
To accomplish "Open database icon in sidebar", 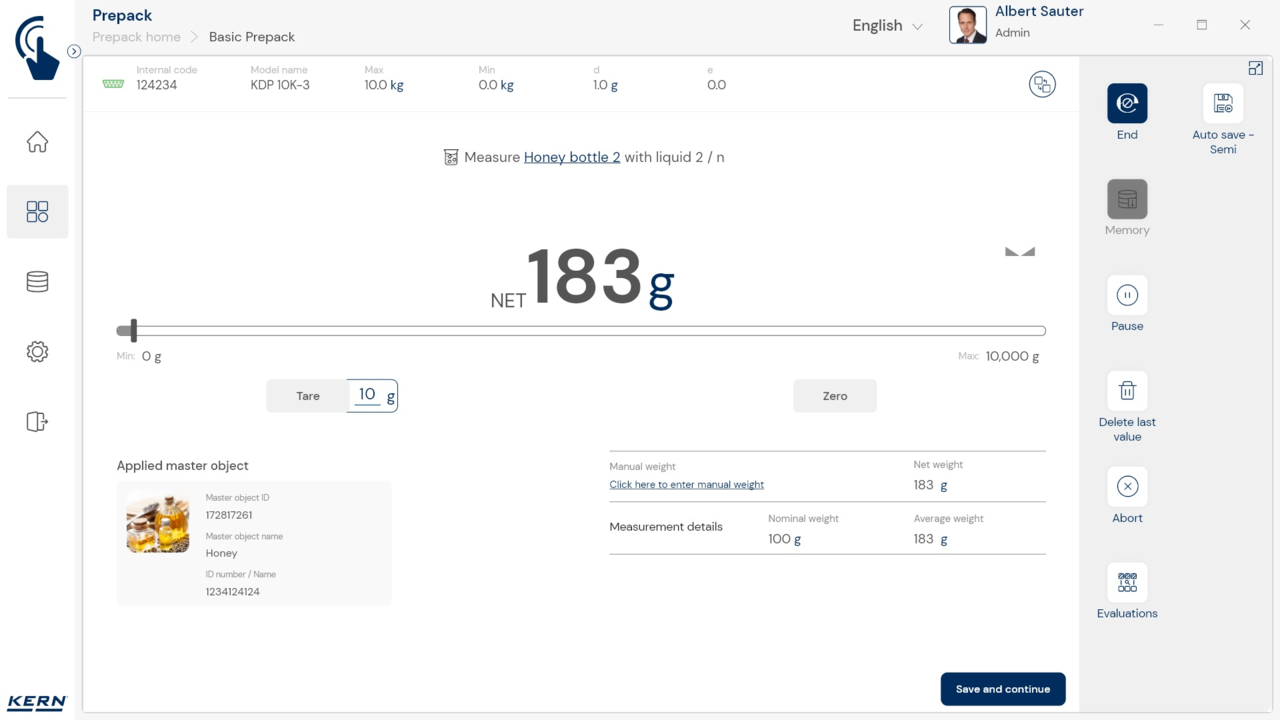I will pos(37,282).
